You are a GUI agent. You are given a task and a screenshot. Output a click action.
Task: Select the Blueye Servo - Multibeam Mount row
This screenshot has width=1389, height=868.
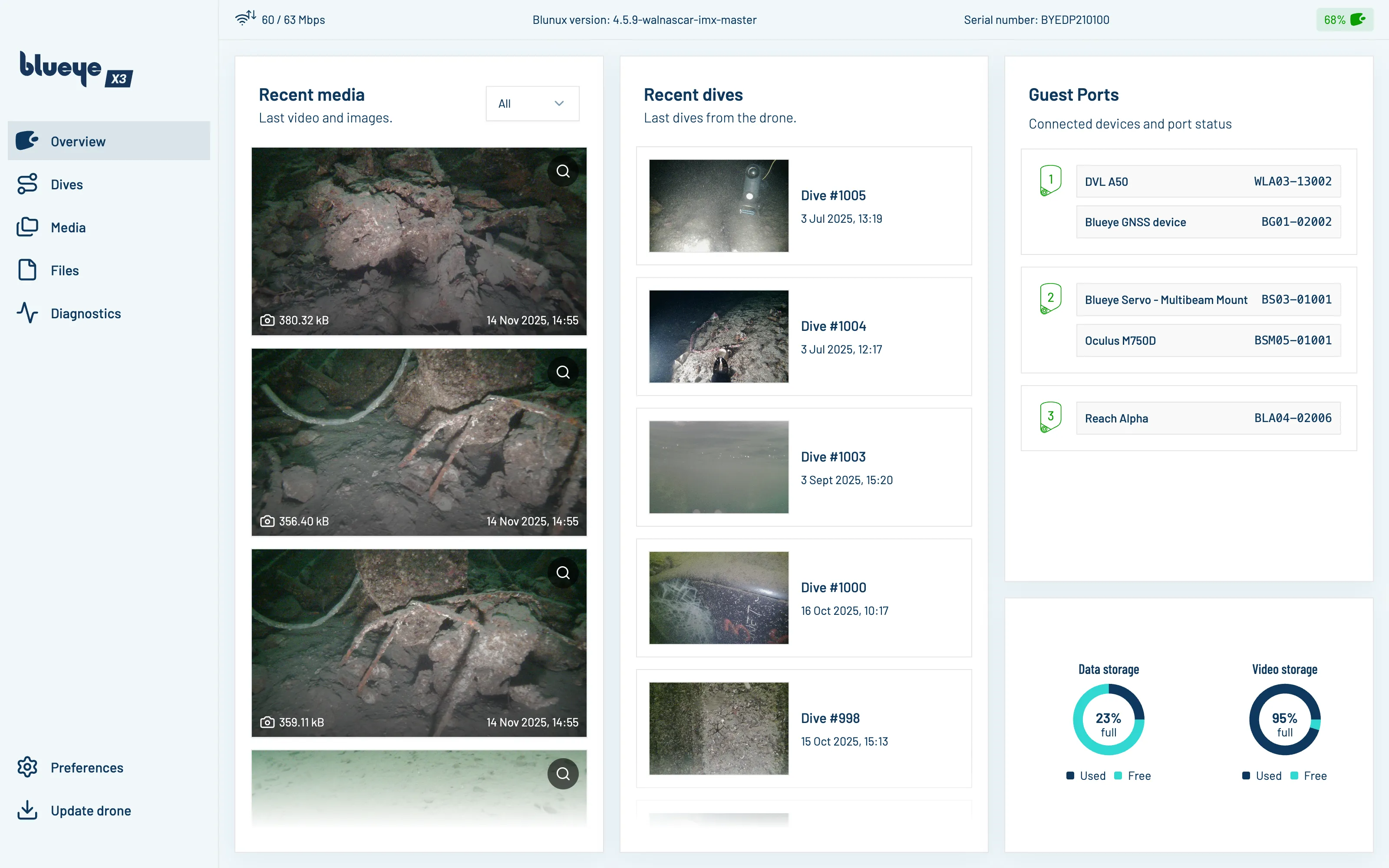coord(1208,300)
